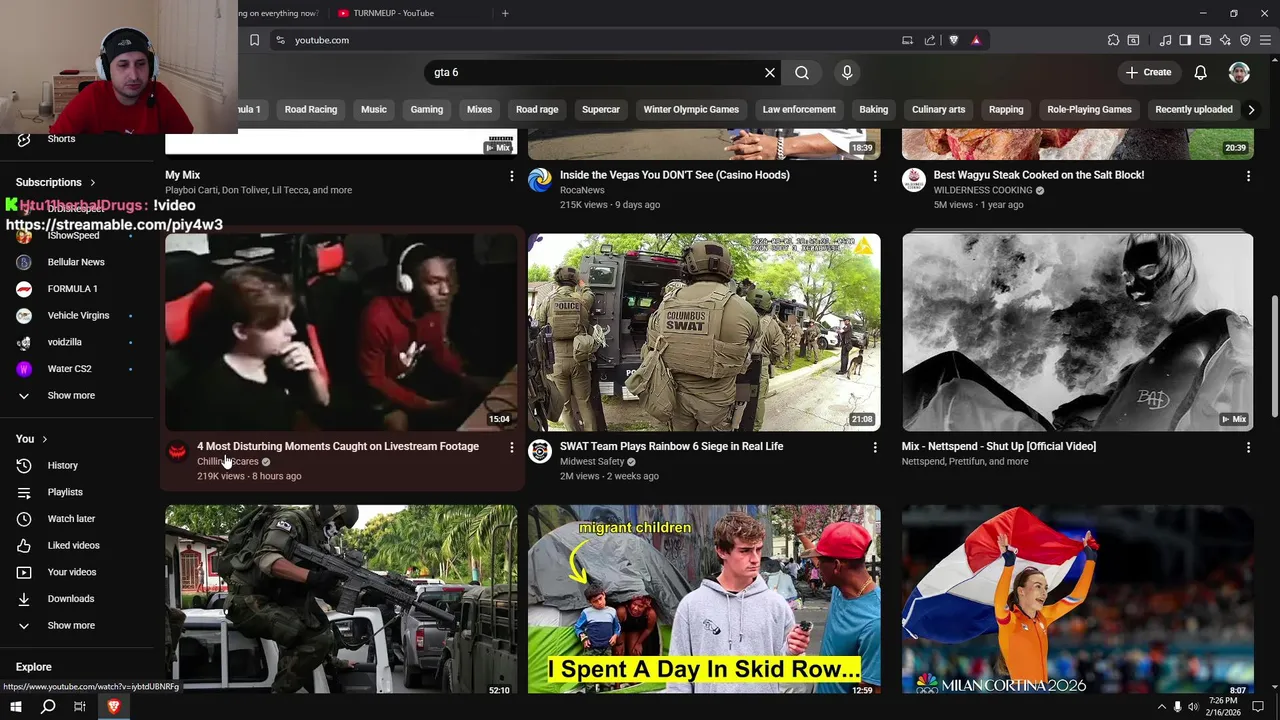Open a new browser tab
Image resolution: width=1280 pixels, height=720 pixels.
point(505,13)
